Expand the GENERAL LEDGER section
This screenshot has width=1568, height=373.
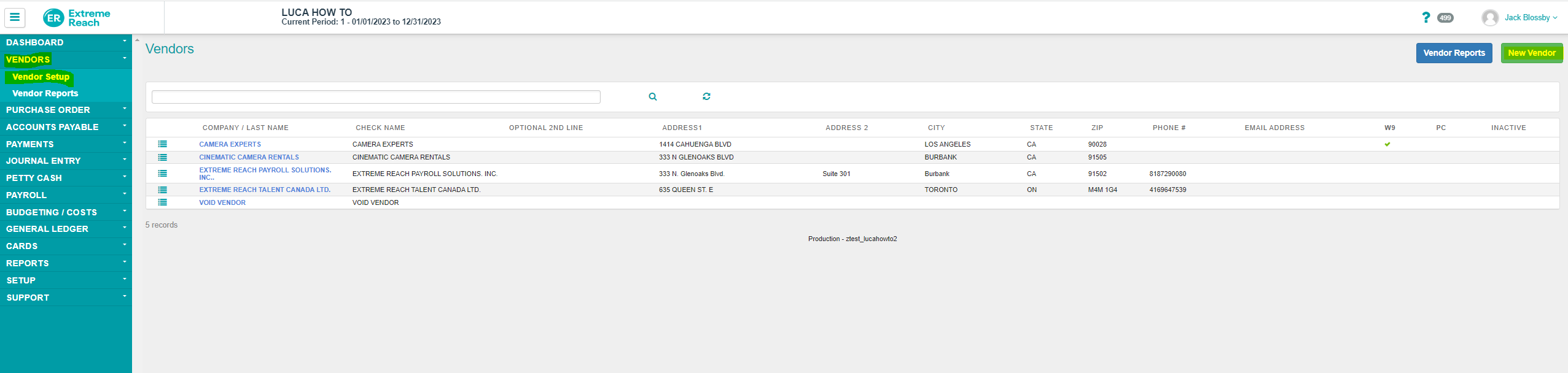[x=47, y=229]
